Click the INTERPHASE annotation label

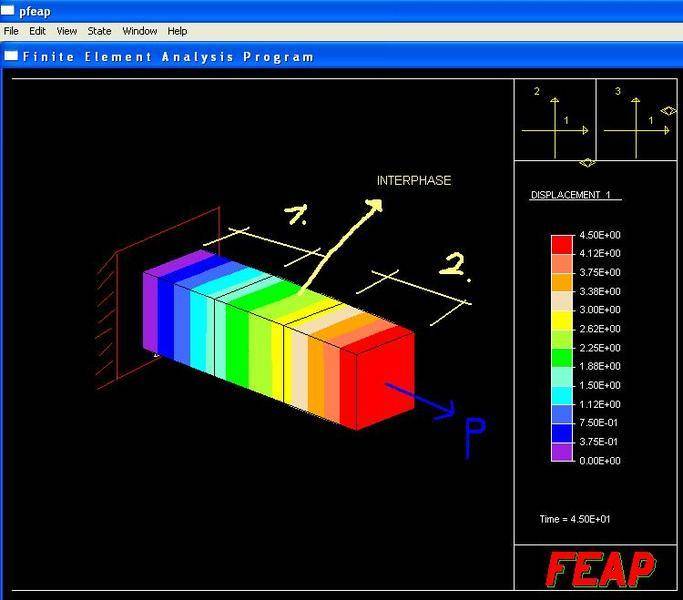[x=413, y=181]
